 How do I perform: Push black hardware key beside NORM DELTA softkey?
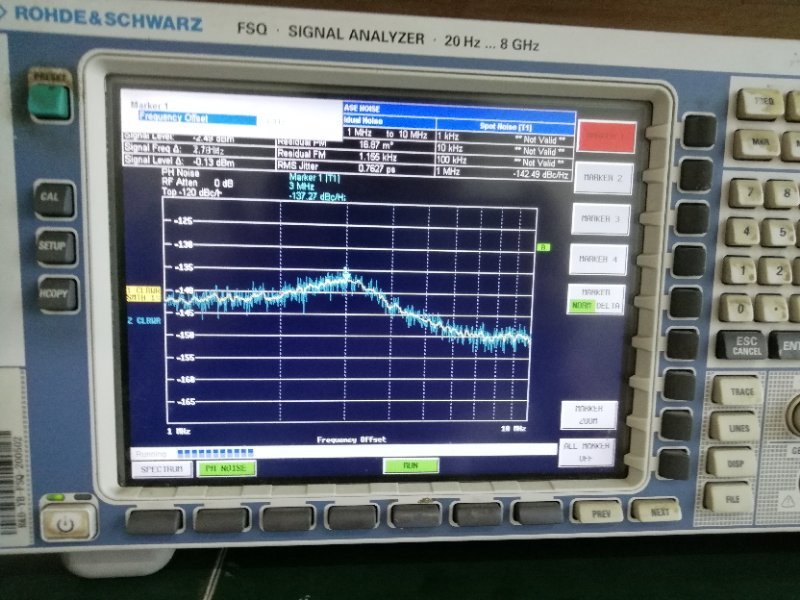coord(686,303)
